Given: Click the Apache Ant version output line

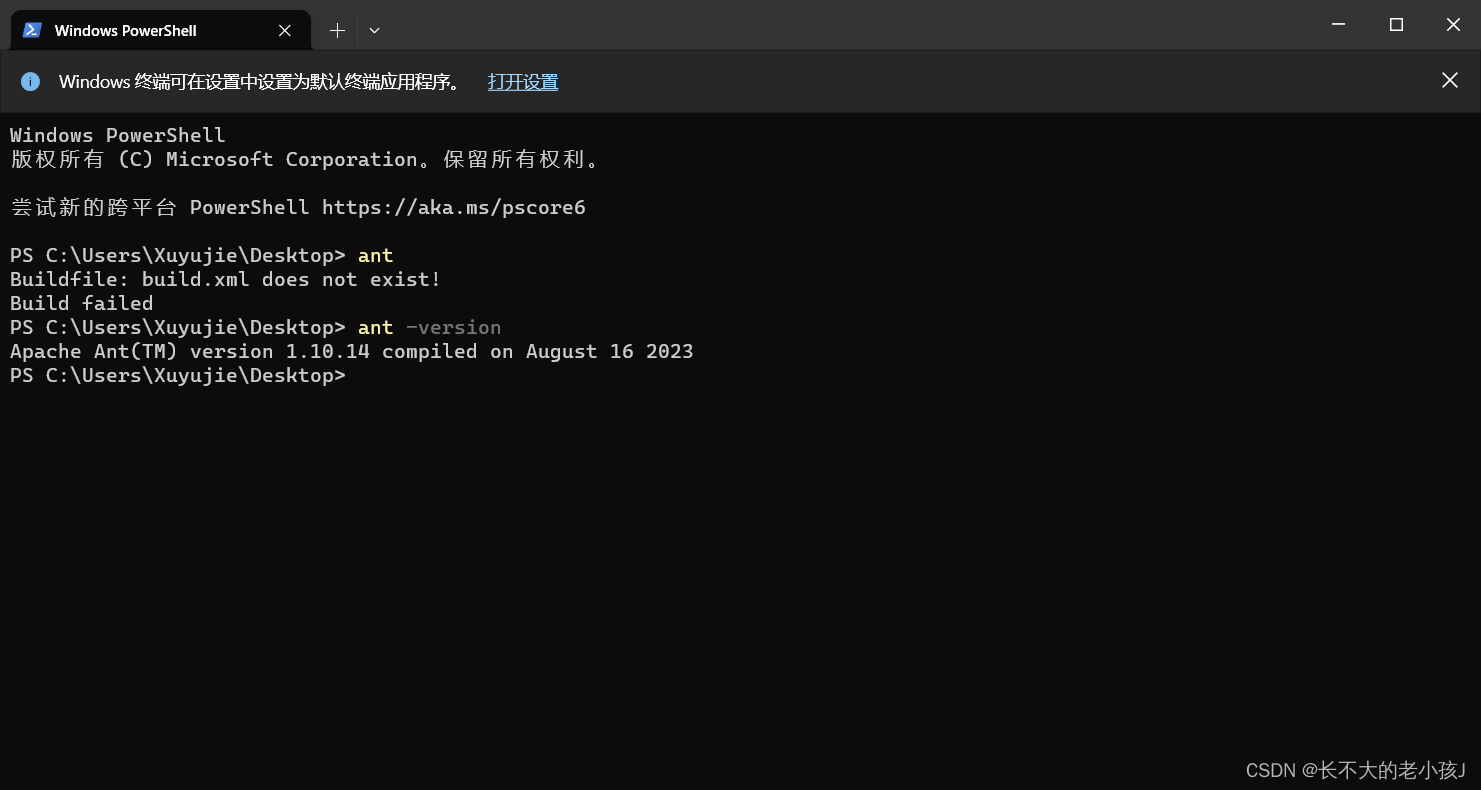Looking at the screenshot, I should click(351, 351).
